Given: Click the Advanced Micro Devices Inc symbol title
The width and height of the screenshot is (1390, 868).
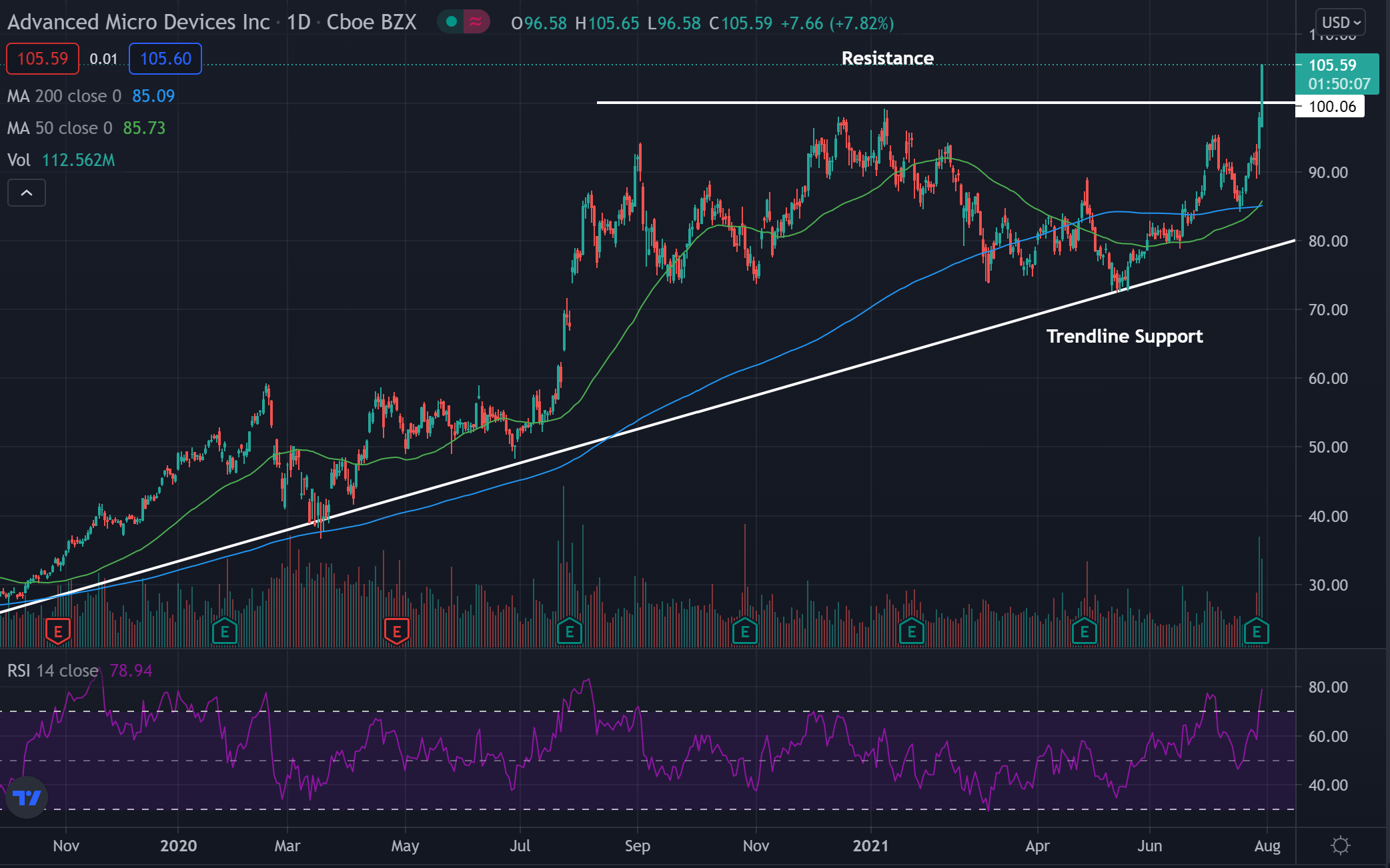Looking at the screenshot, I should pyautogui.click(x=139, y=22).
